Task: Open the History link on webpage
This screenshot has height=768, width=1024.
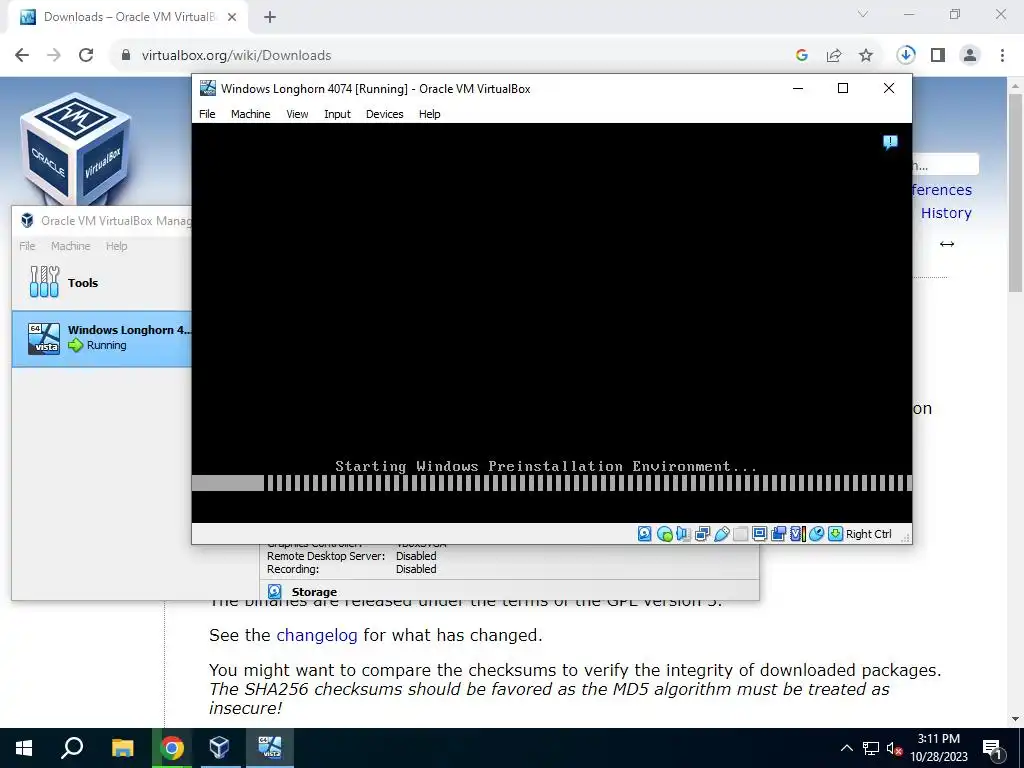Action: click(x=946, y=213)
